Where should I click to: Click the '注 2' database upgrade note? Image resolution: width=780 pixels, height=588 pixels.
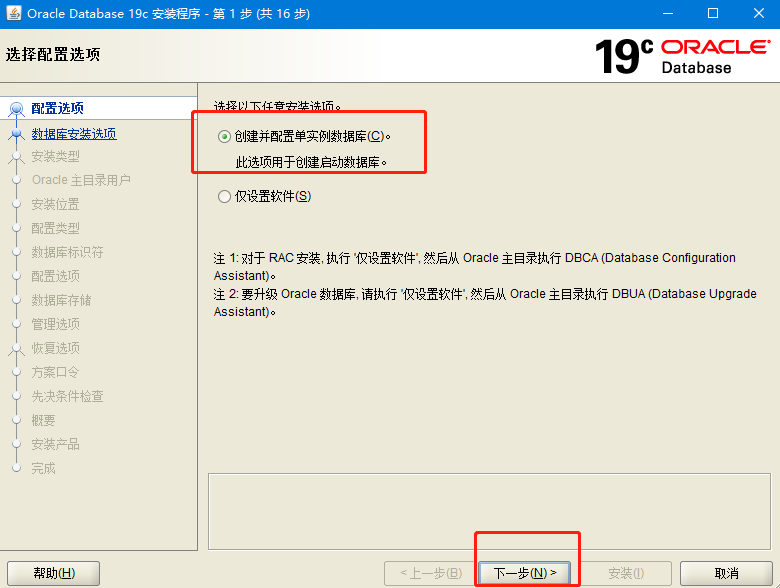485,302
